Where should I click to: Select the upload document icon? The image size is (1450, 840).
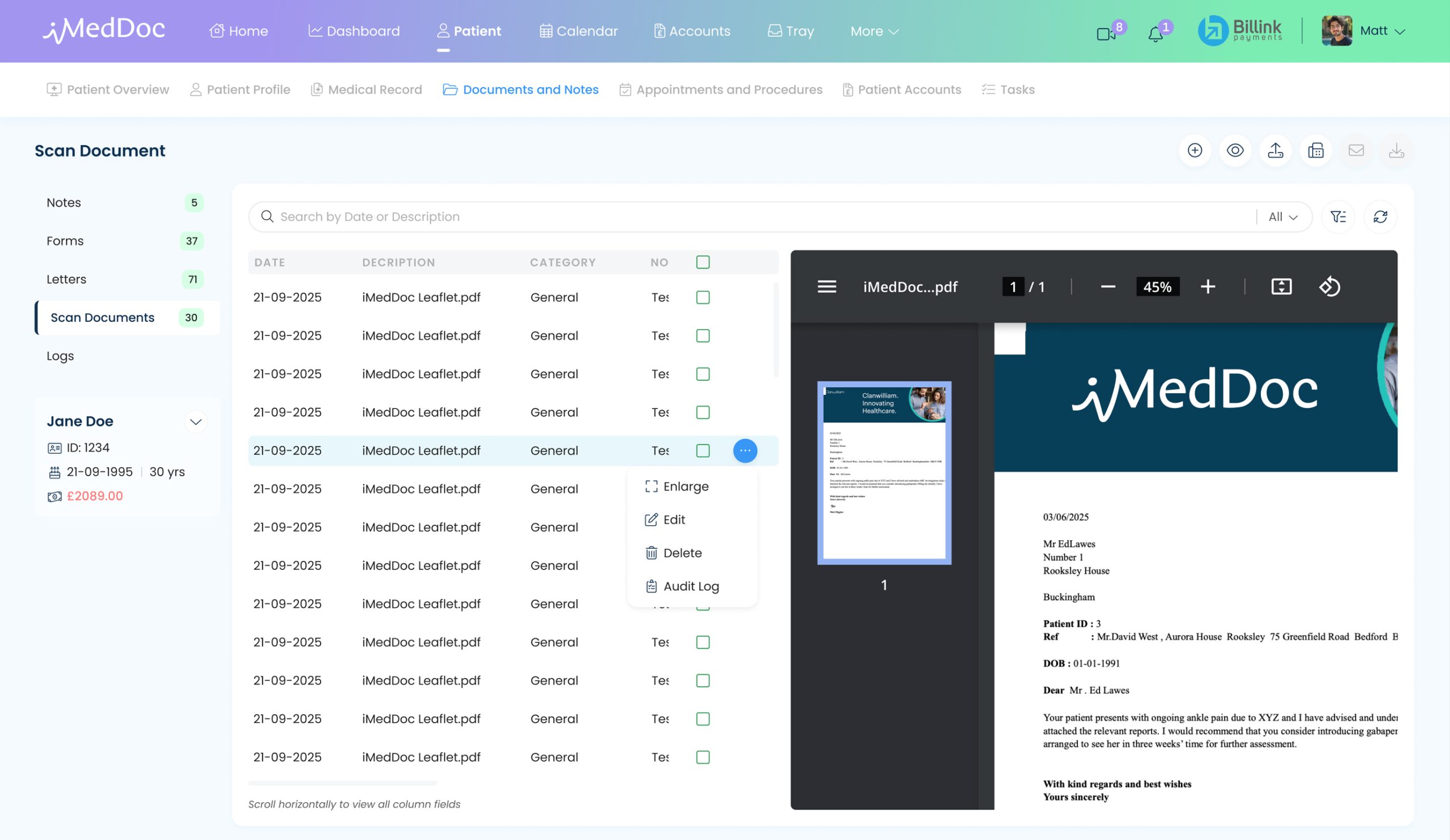pyautogui.click(x=1276, y=151)
